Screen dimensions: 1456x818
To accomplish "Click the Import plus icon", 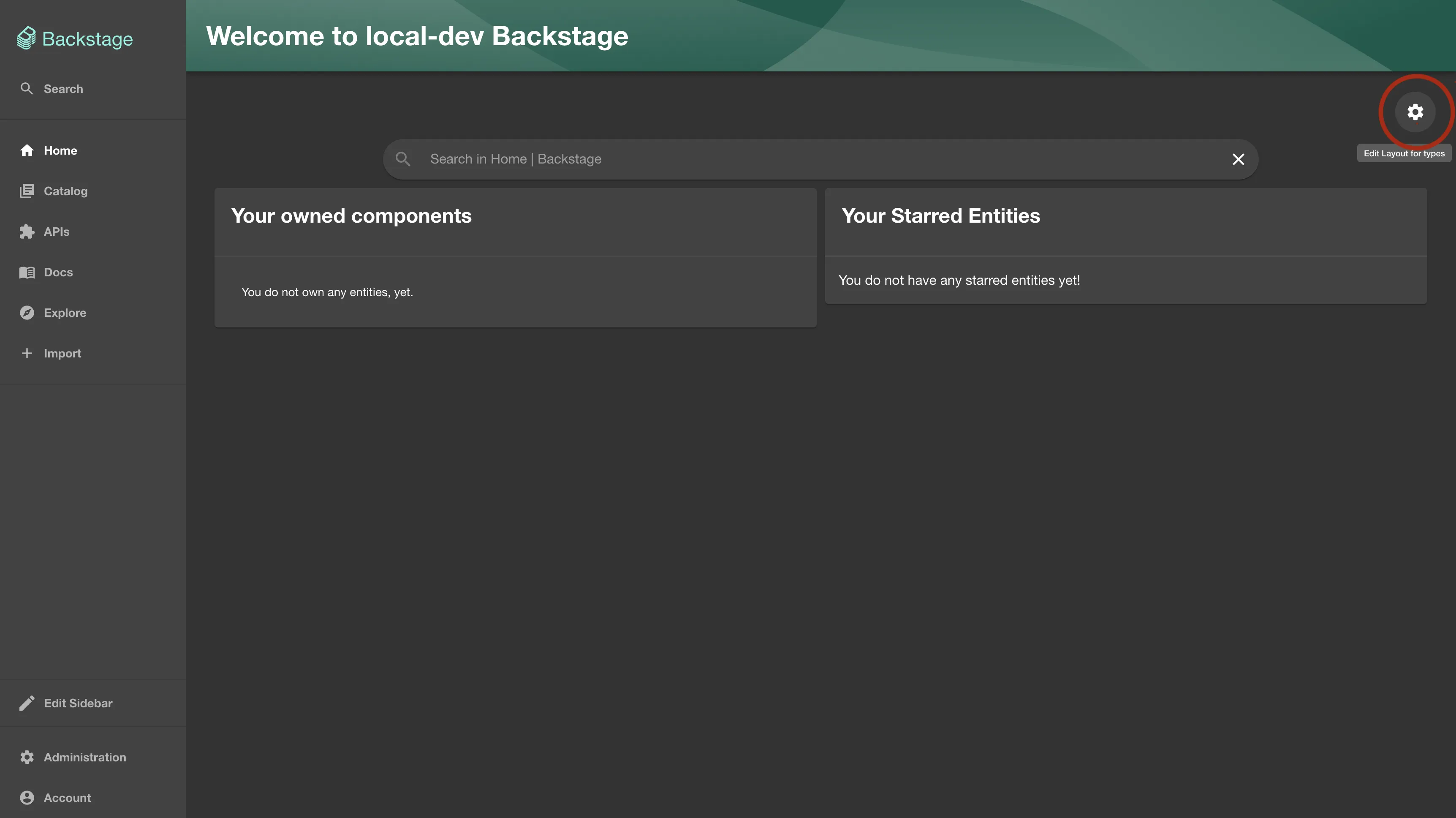I will pos(27,354).
